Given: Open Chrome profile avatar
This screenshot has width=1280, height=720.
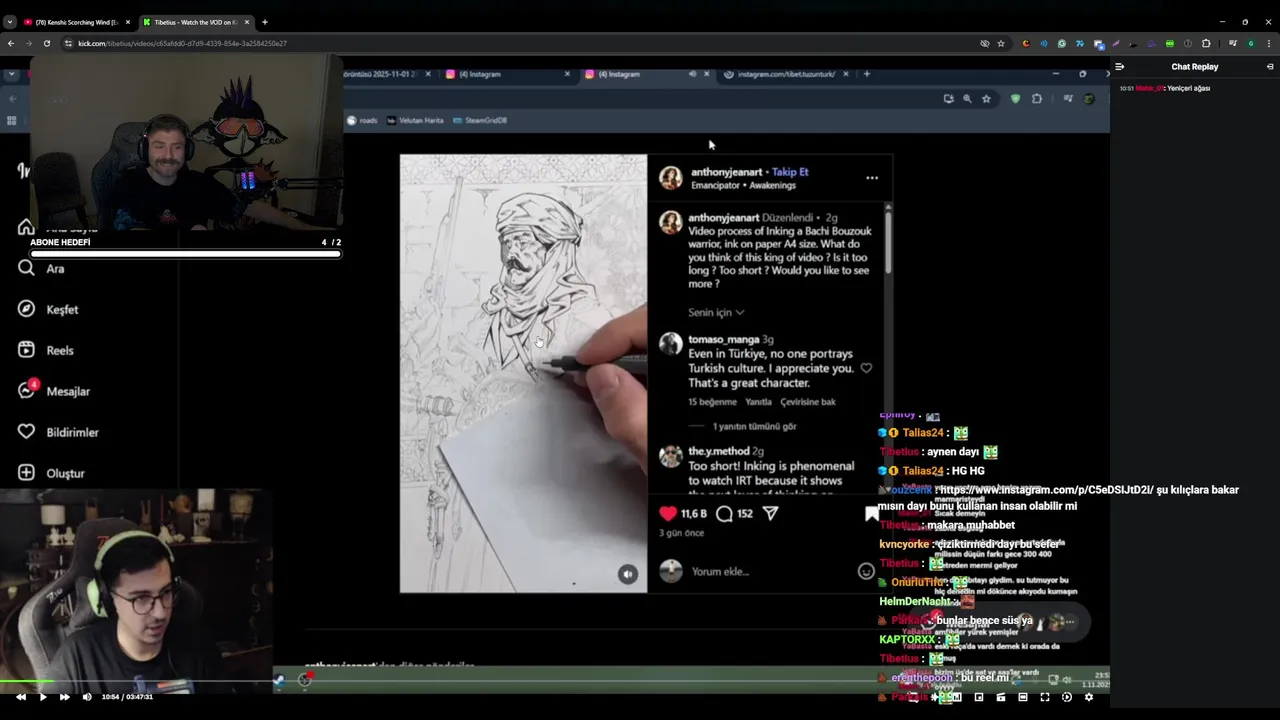Looking at the screenshot, I should tap(1251, 44).
